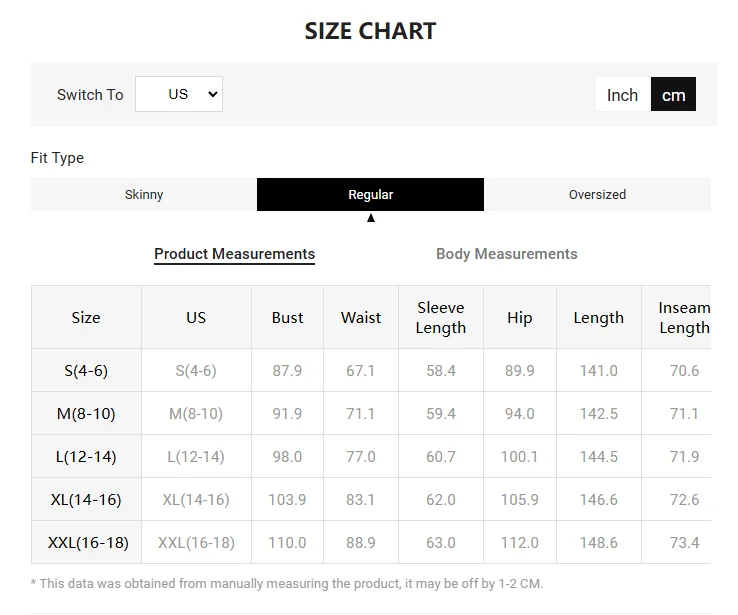Click the L(12-14) size row label
Viewport: 738px width, 615px height.
coord(86,457)
